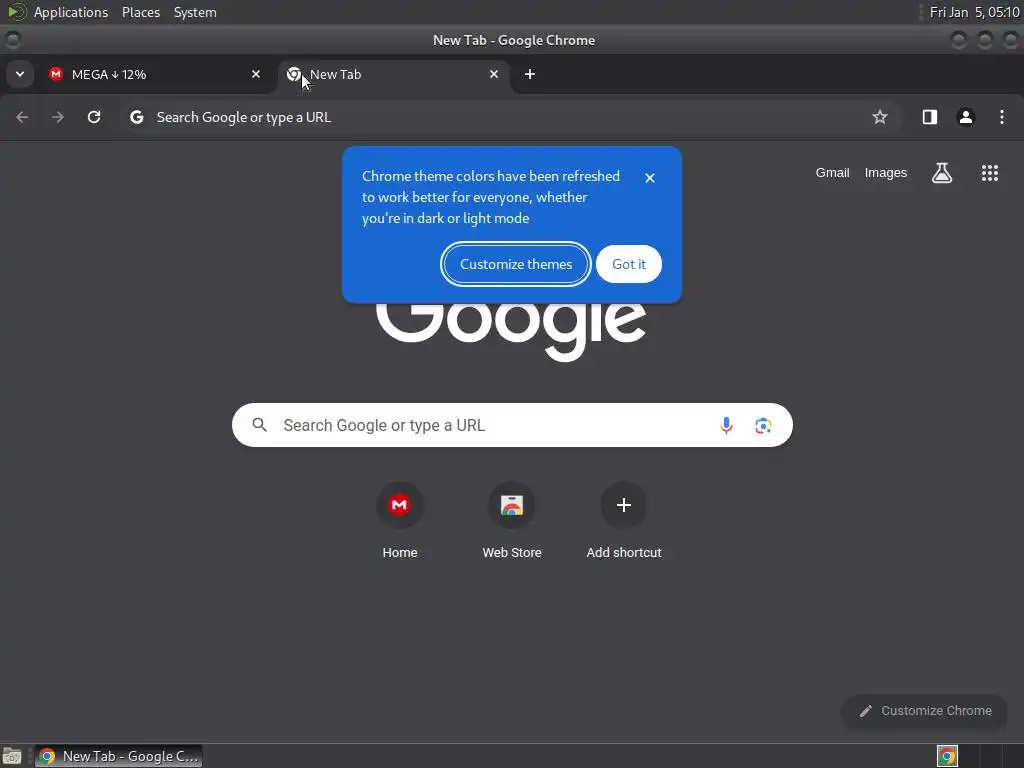Click the panel logo beside Applications
This screenshot has width=1024, height=768.
(x=16, y=12)
